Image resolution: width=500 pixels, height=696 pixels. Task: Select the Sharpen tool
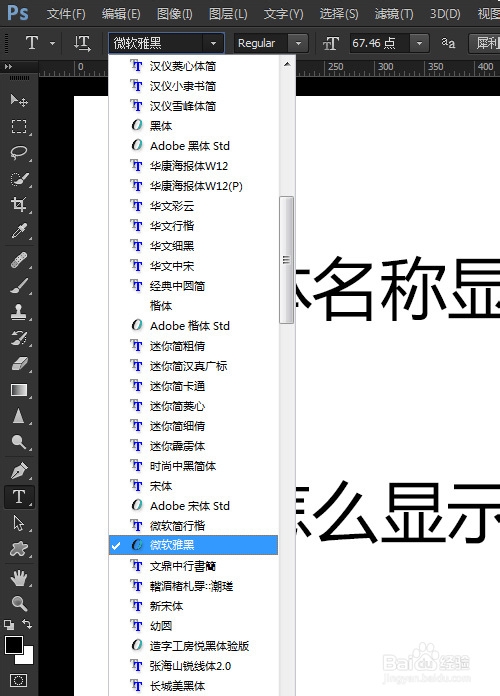pyautogui.click(x=19, y=416)
